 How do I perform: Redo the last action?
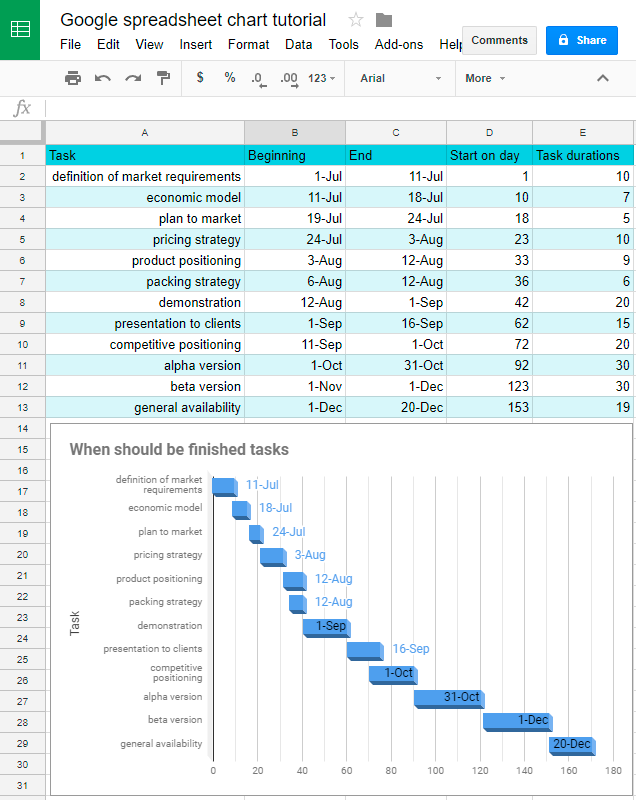133,78
